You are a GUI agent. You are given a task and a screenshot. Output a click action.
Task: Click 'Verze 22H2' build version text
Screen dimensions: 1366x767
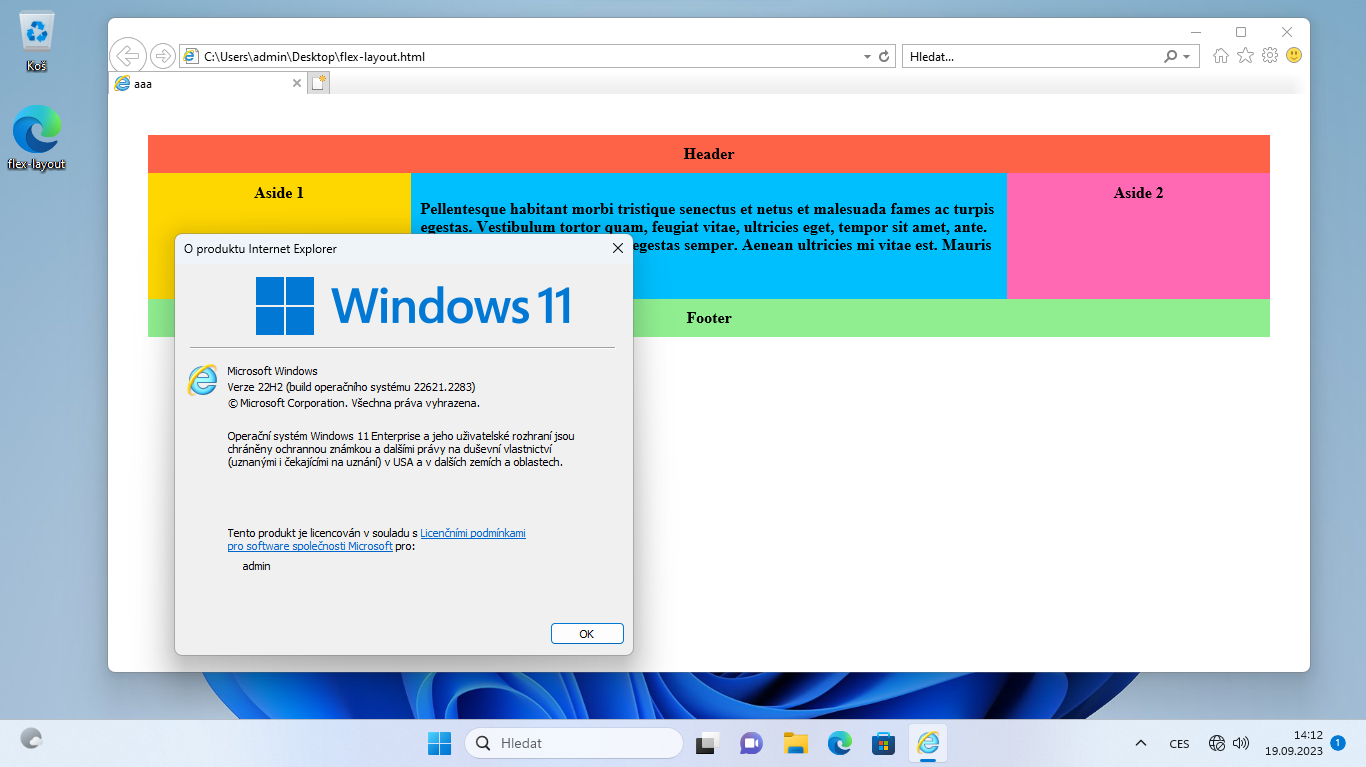(351, 387)
